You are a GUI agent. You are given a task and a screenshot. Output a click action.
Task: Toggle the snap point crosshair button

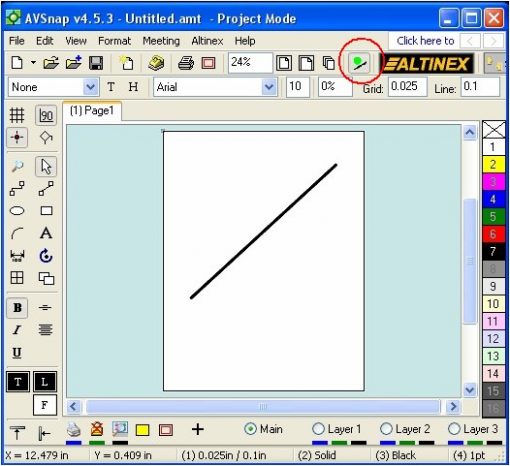(x=17, y=137)
